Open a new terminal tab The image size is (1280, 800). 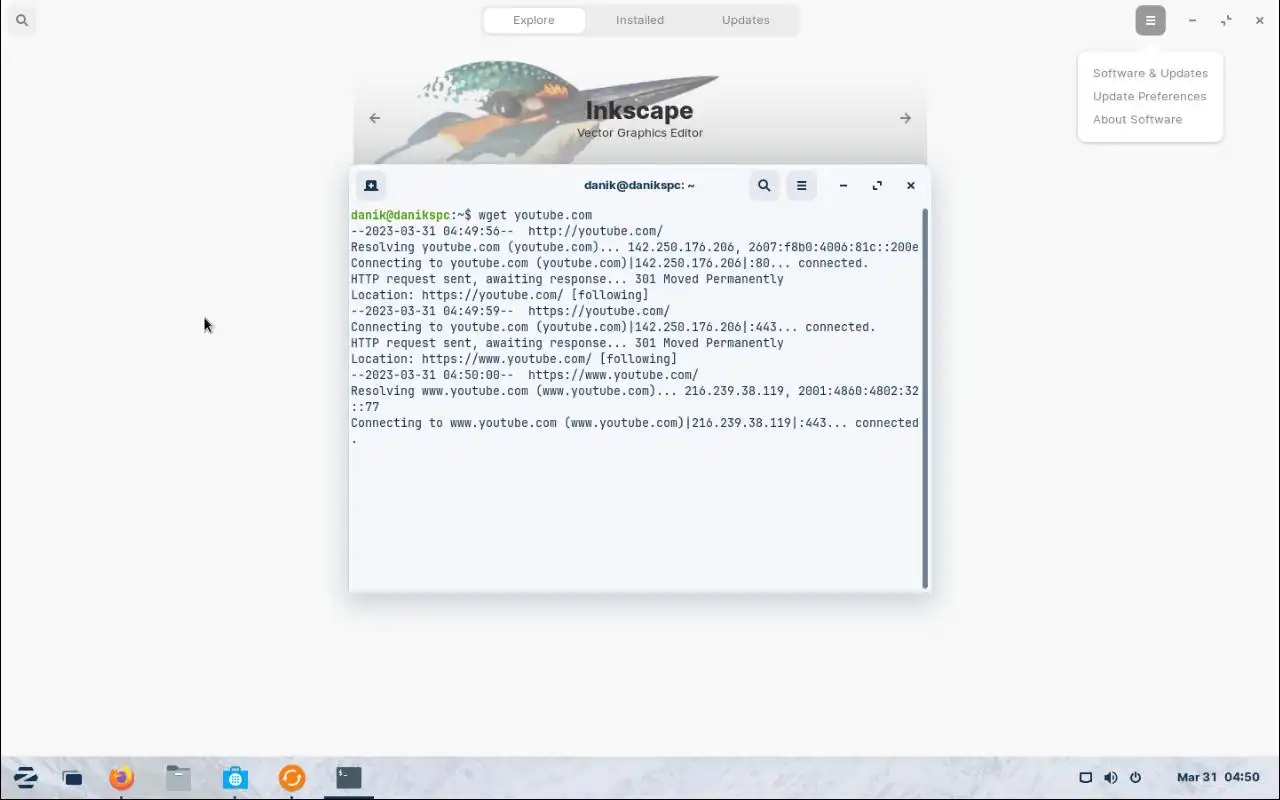(371, 185)
